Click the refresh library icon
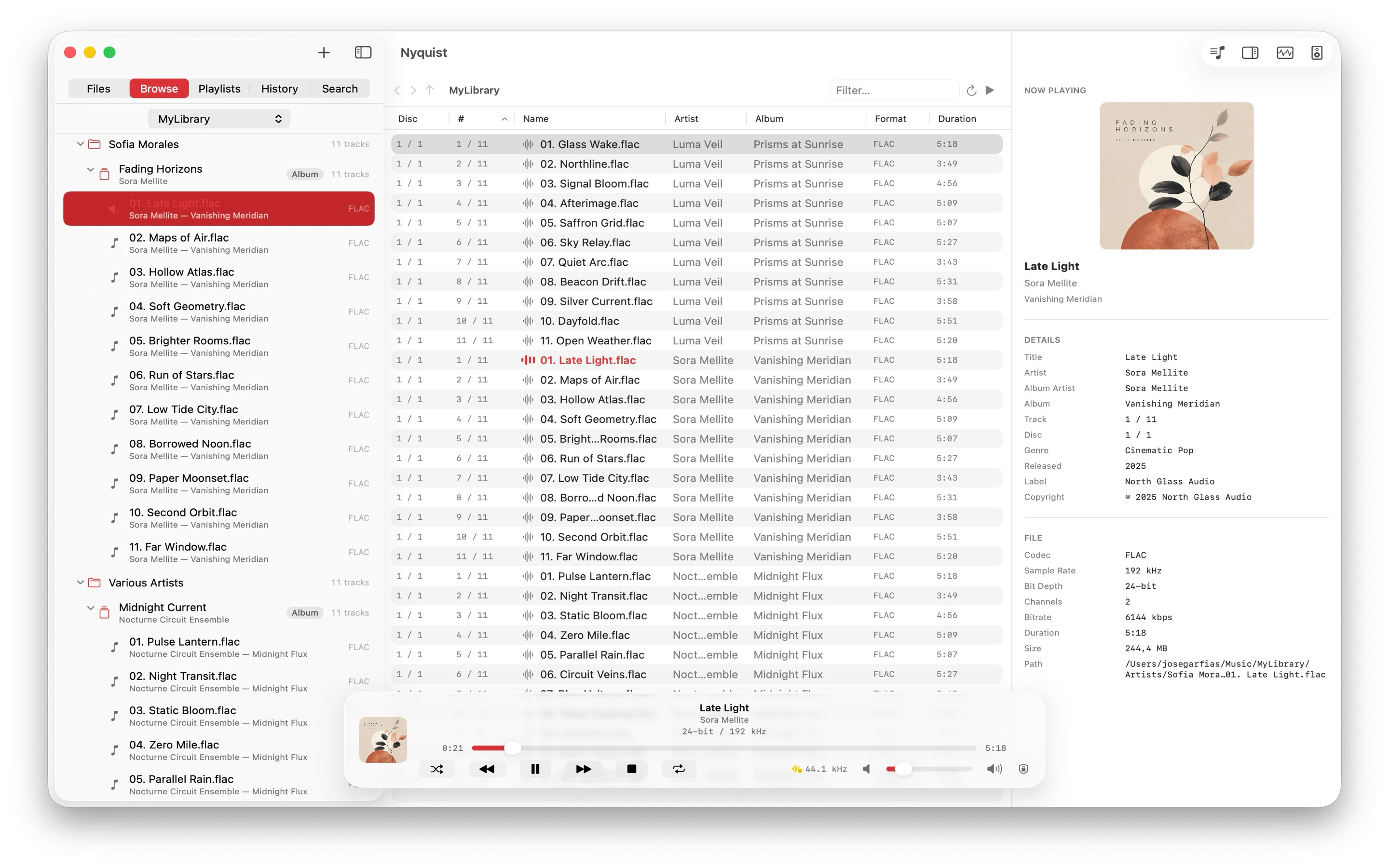This screenshot has width=1389, height=868. 971,90
